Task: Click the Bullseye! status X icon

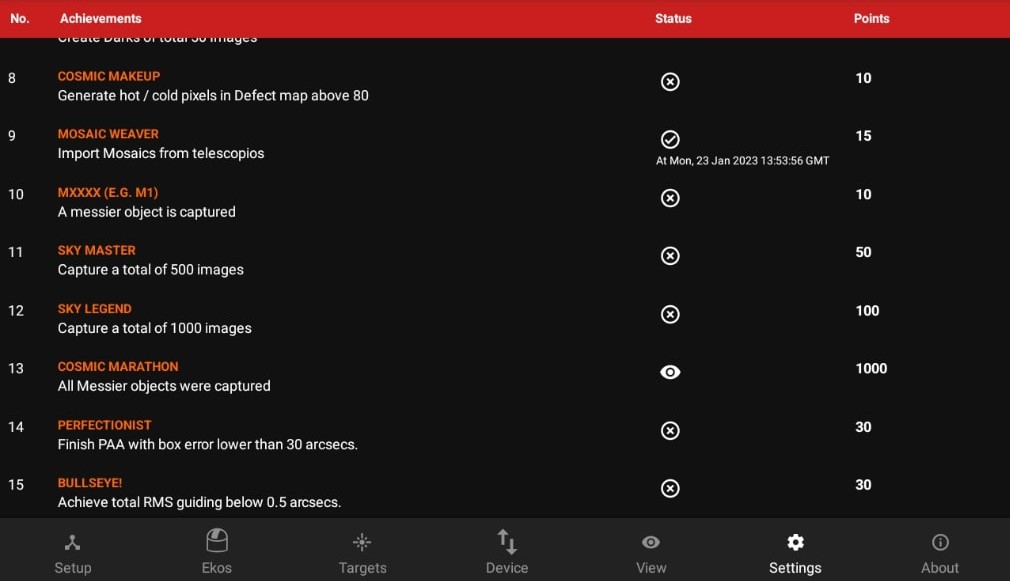Action: point(670,488)
